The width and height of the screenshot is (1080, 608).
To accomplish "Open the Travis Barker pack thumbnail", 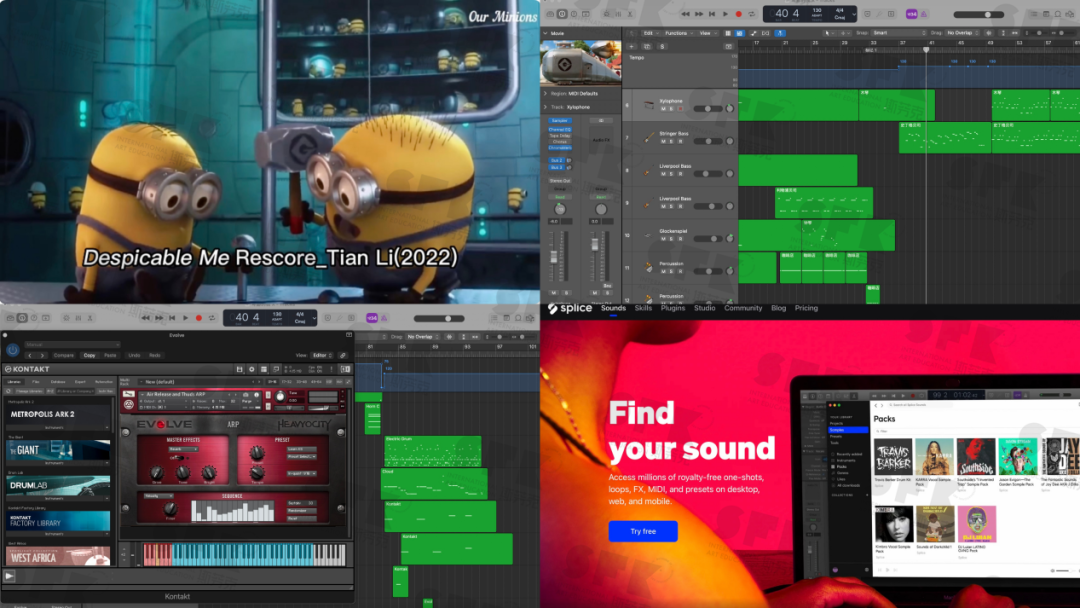I will (x=893, y=457).
